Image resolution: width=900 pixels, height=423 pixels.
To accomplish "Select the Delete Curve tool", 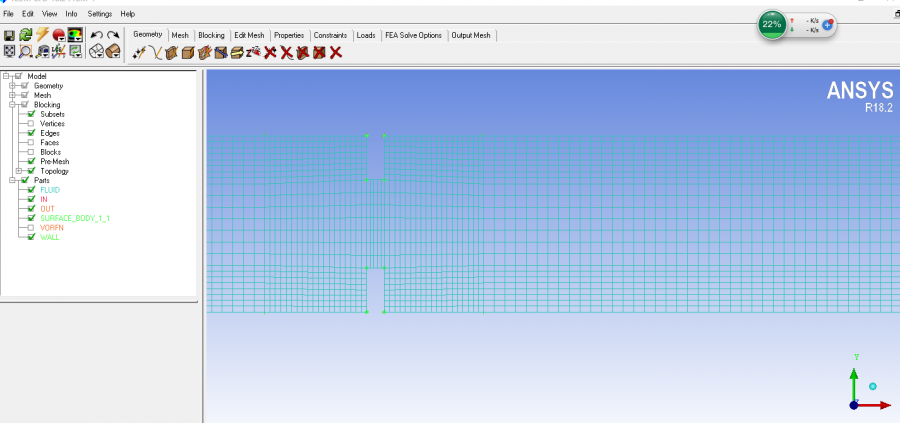I will tap(286, 53).
